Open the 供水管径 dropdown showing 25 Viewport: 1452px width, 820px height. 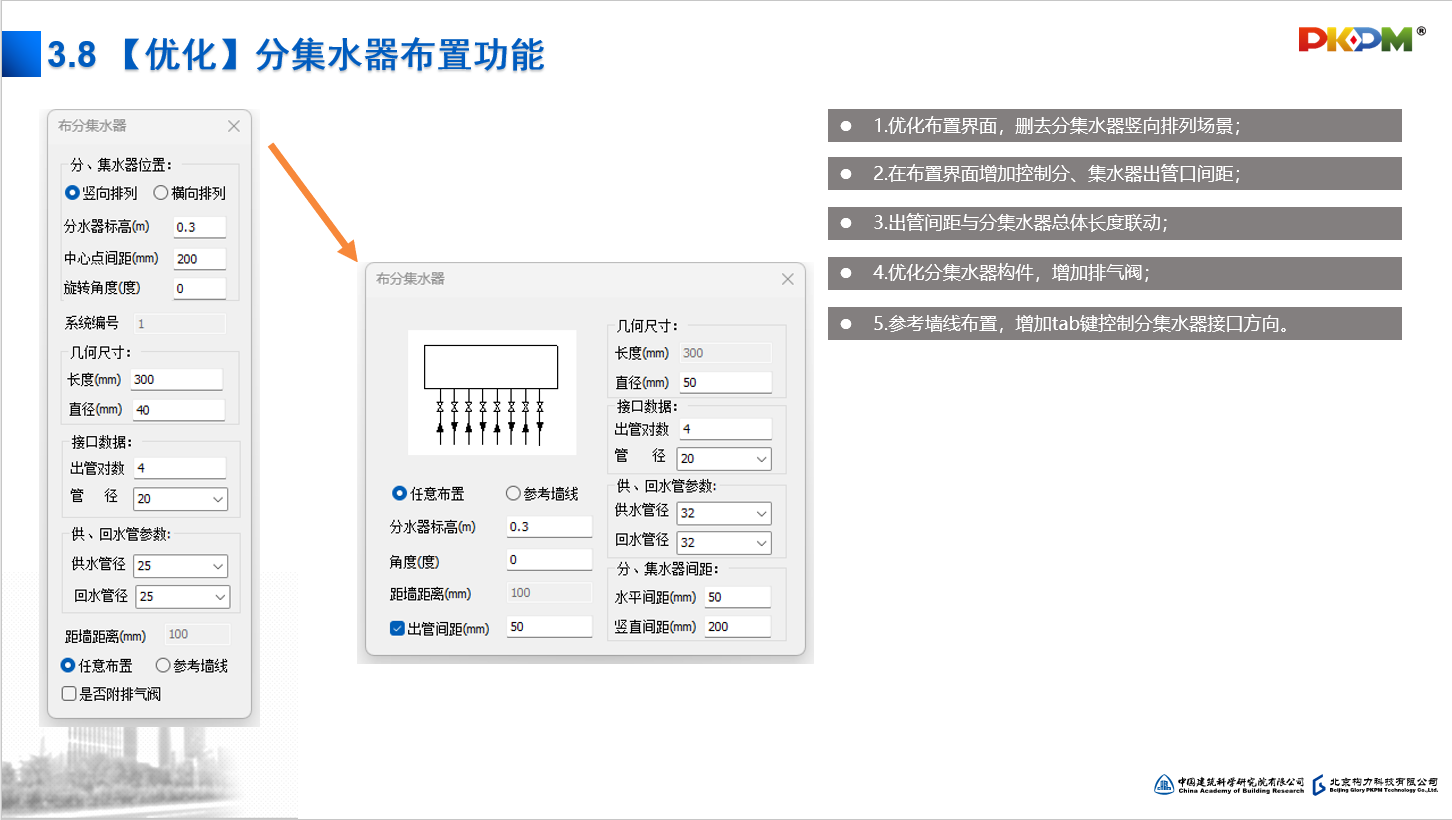181,566
